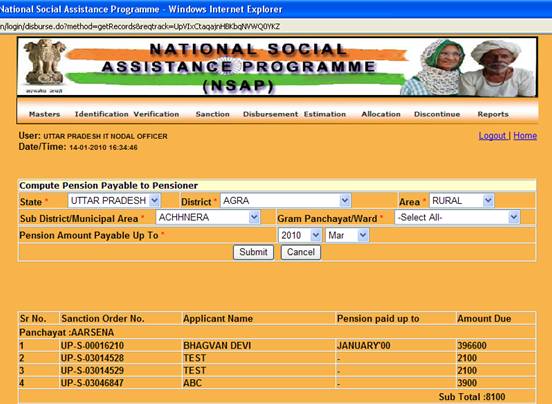Click sanction order UP-S-03046847
This screenshot has height=404, width=552.
tap(92, 383)
